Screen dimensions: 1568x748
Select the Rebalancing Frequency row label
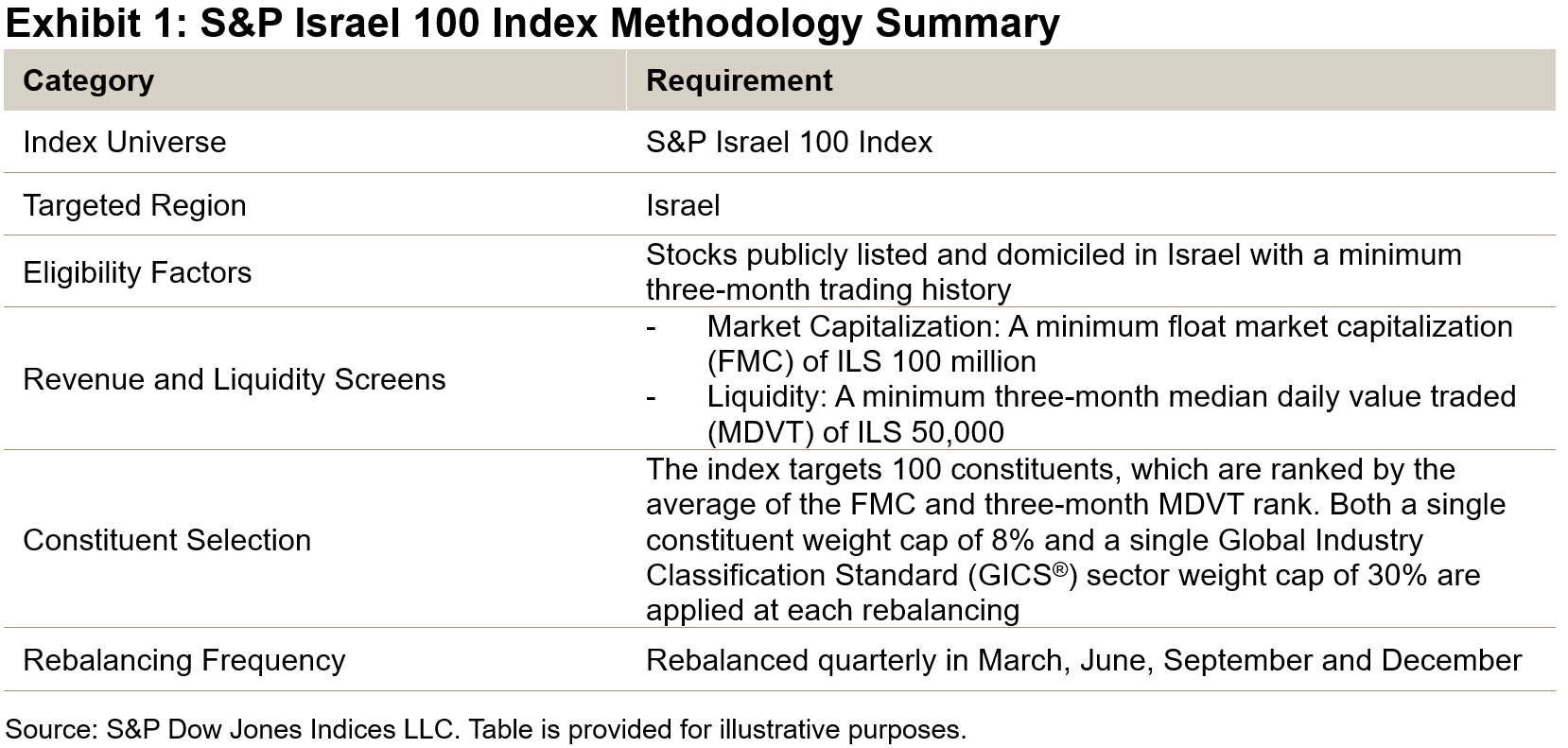183,659
